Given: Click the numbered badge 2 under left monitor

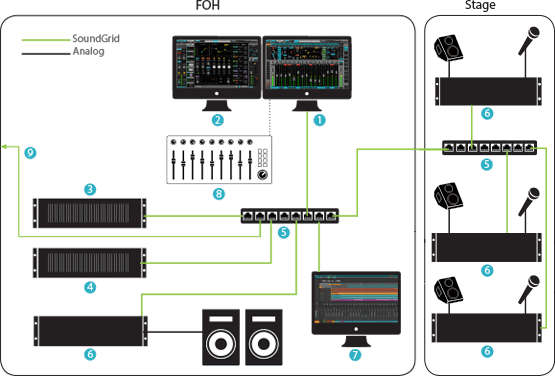Looking at the screenshot, I should pos(218,120).
